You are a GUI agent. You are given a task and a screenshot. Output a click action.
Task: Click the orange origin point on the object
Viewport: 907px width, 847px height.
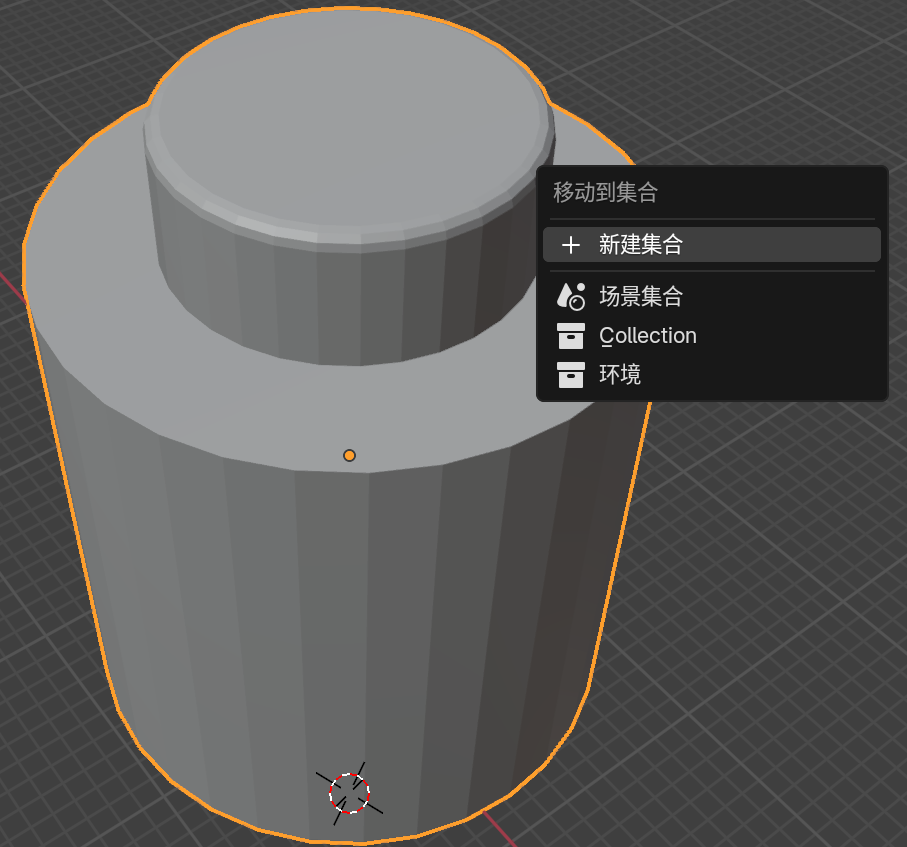(x=349, y=455)
